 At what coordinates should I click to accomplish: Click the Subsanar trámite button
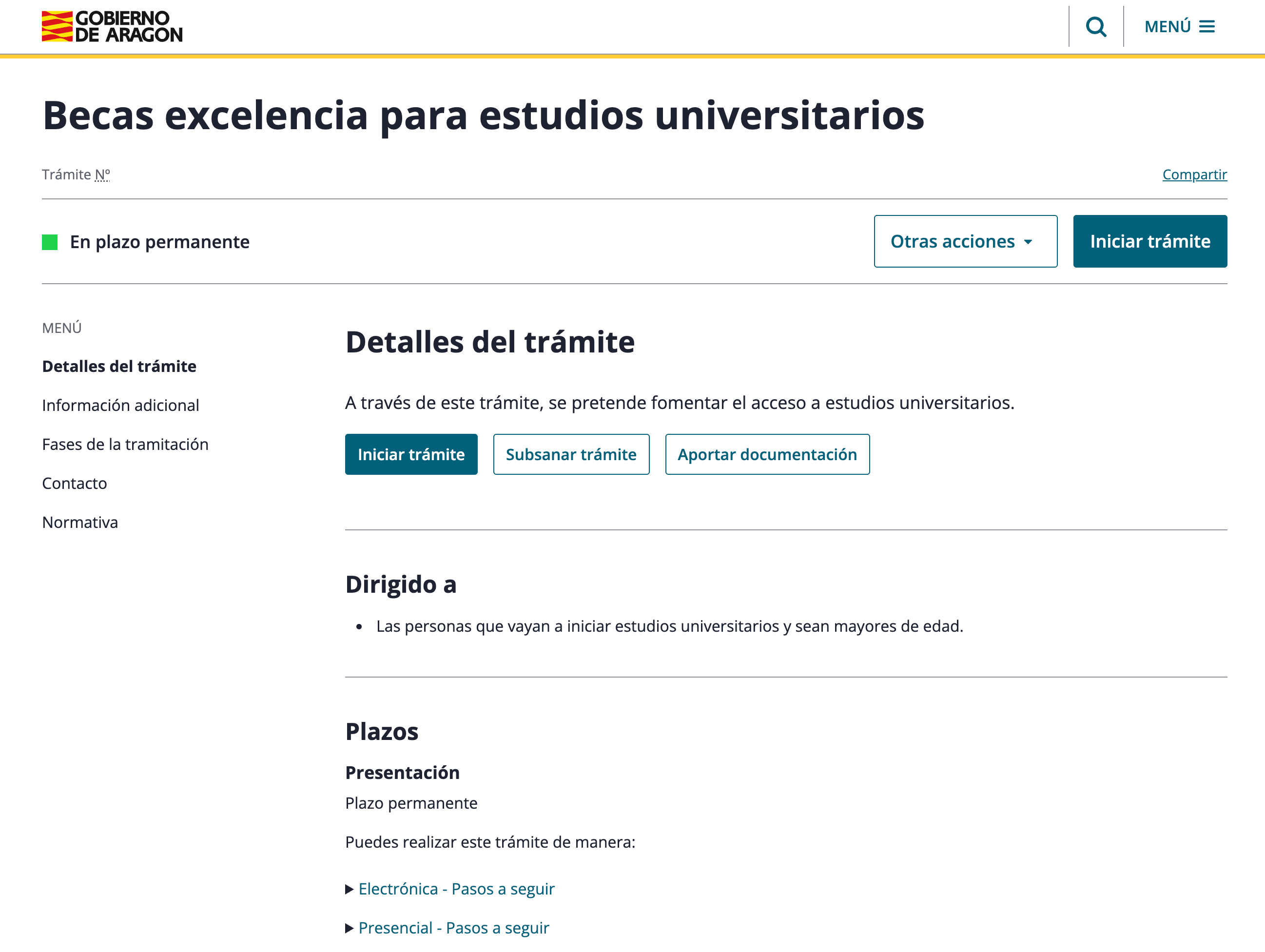[x=571, y=455]
